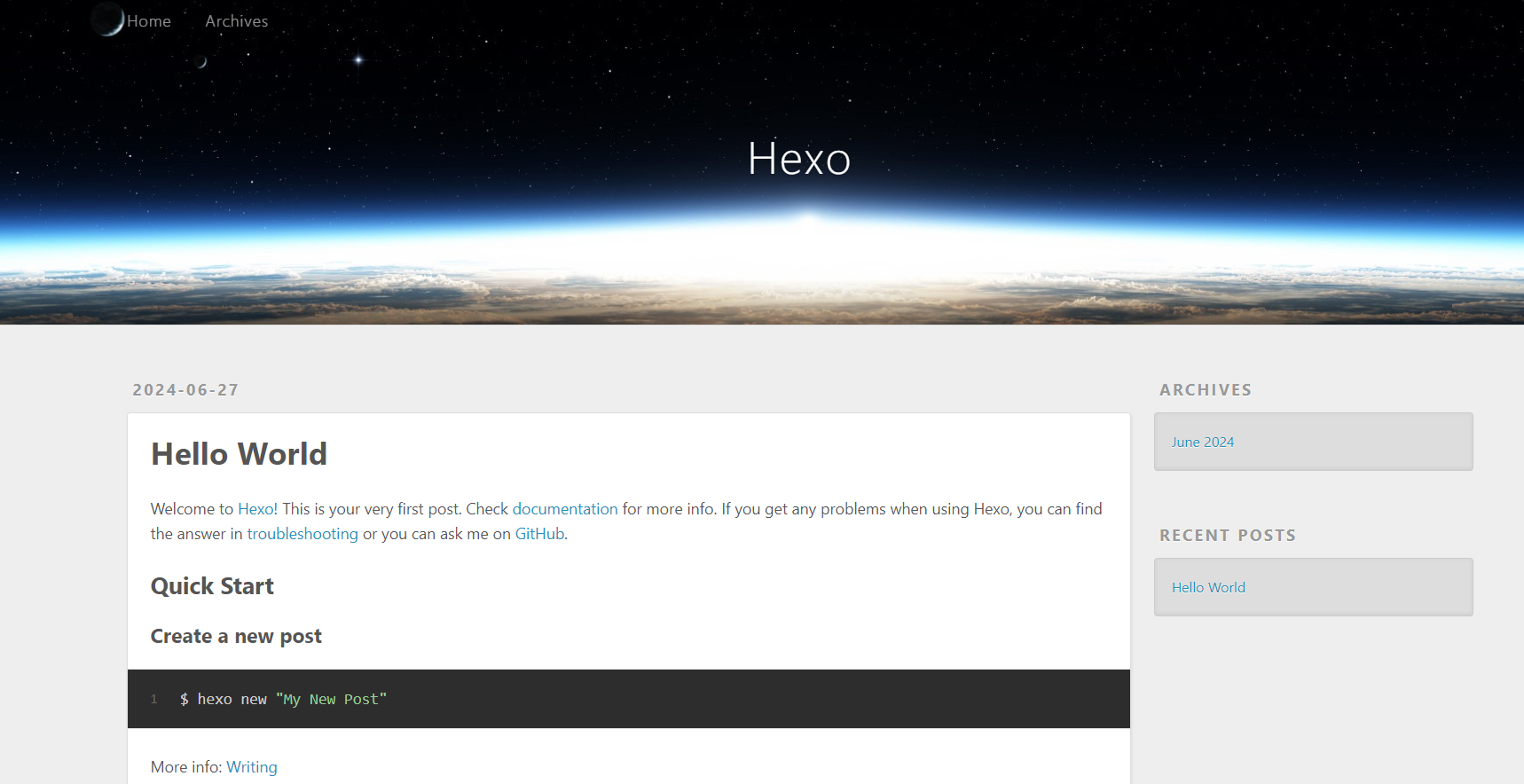This screenshot has width=1524, height=784.
Task: Click the Quick Start heading
Action: click(x=212, y=586)
